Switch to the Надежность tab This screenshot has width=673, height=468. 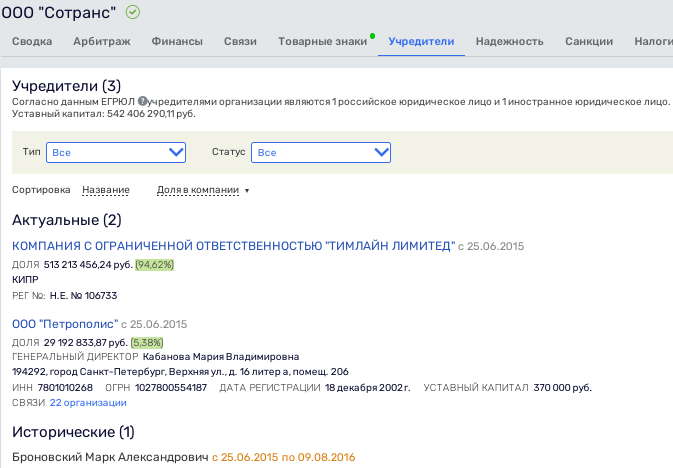pyautogui.click(x=509, y=41)
